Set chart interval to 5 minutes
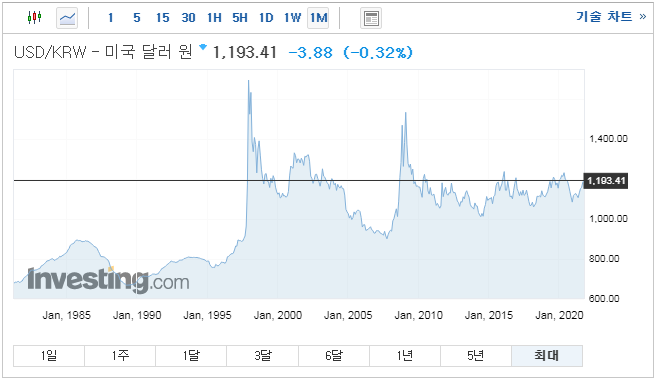This screenshot has height=379, width=655. click(137, 18)
